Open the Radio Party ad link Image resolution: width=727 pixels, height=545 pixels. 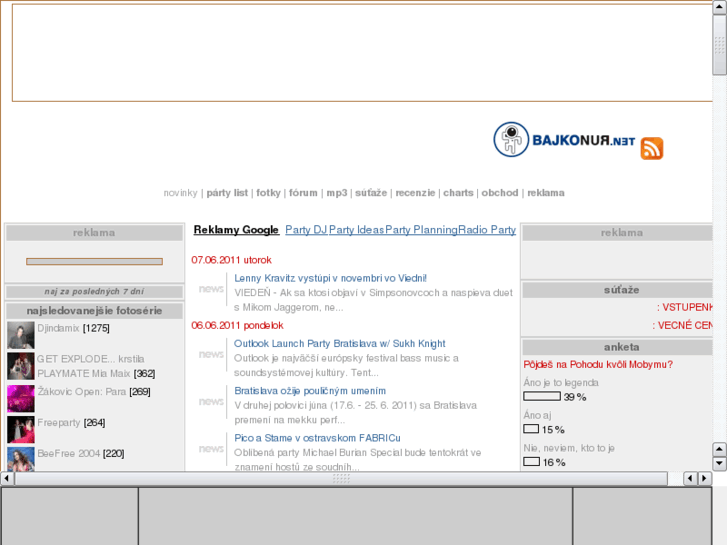[x=487, y=230]
